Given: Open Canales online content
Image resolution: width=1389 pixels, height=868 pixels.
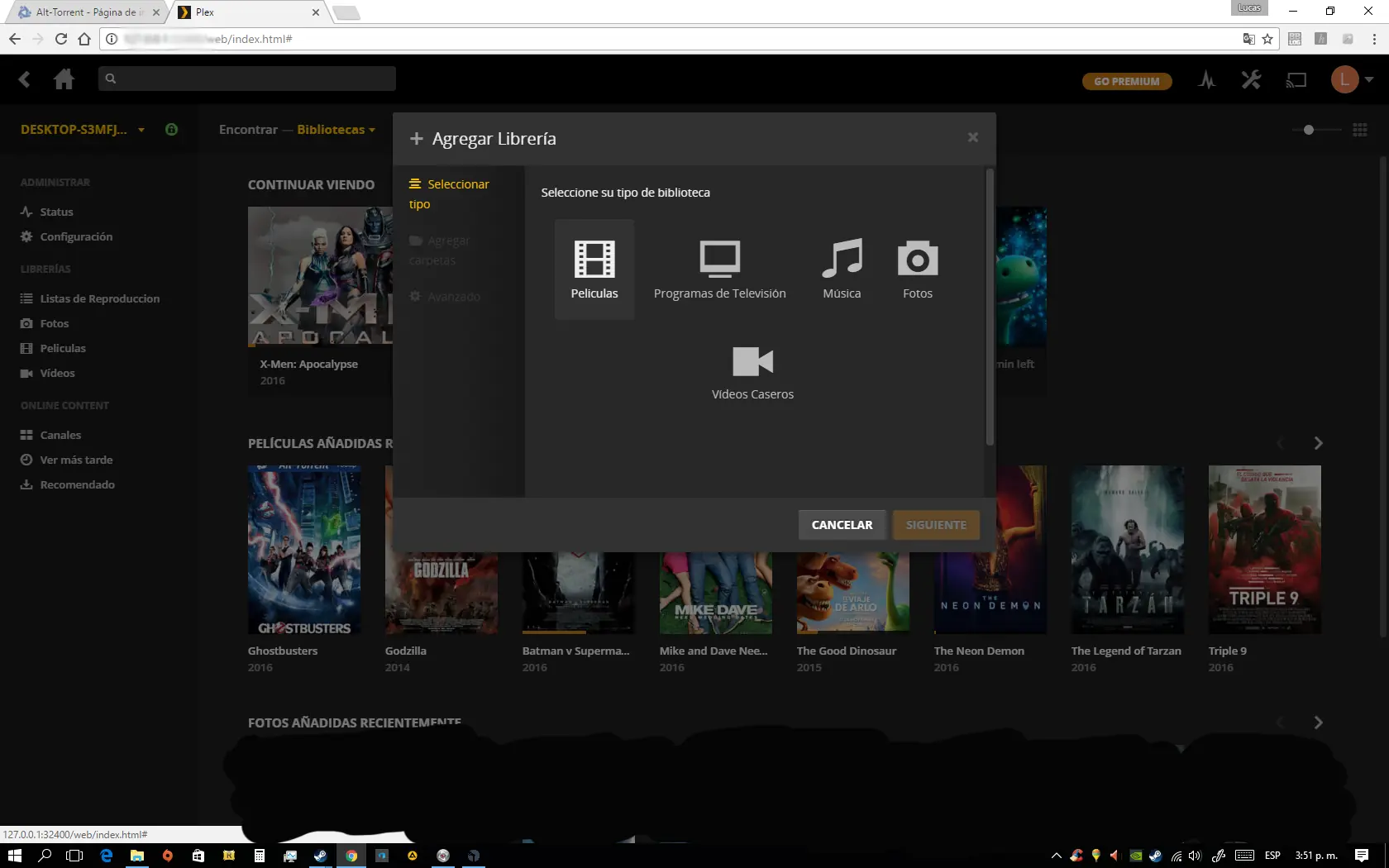Looking at the screenshot, I should tap(50, 435).
